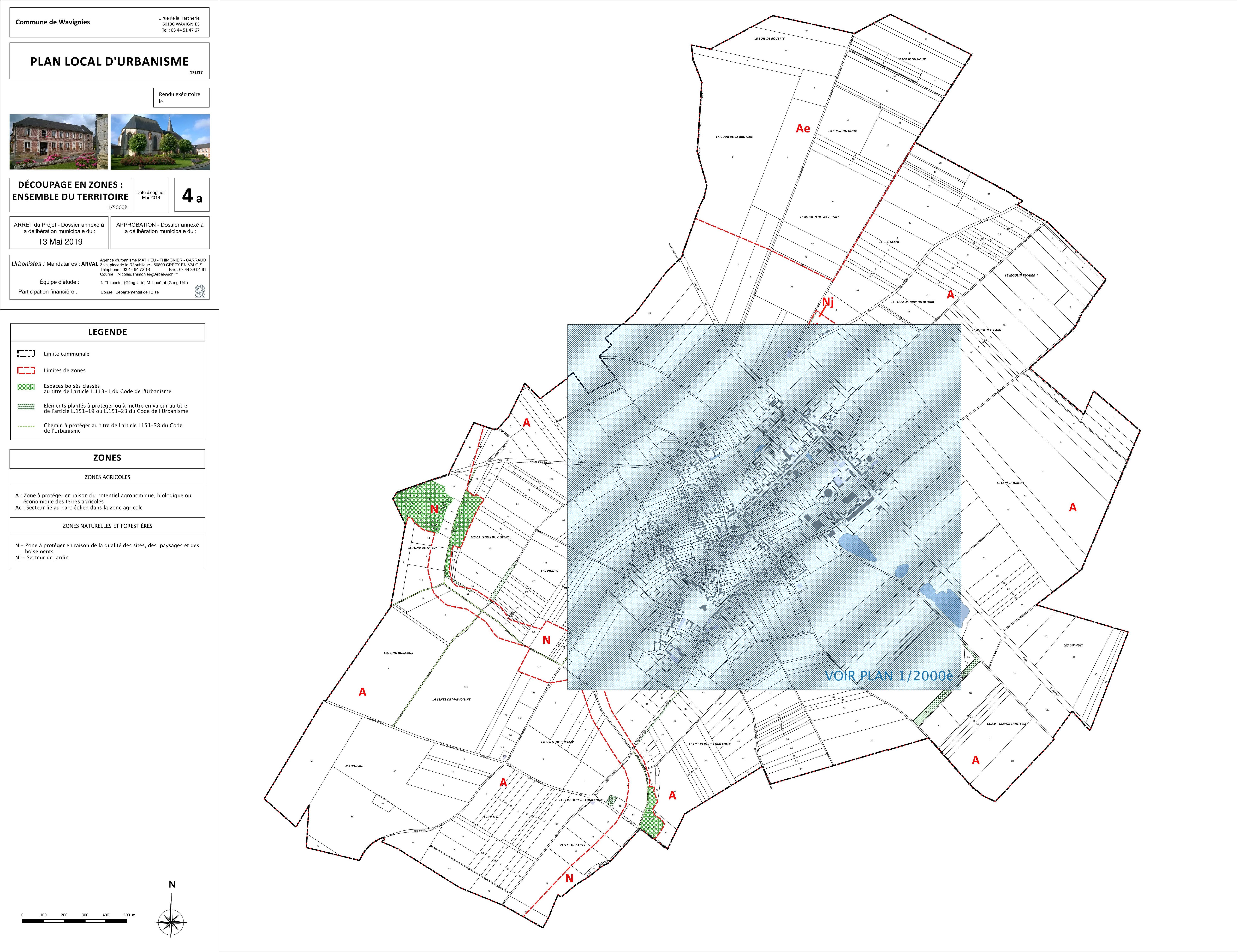
Task: Click the 'Commune de Wavignies' heading
Action: pos(53,22)
